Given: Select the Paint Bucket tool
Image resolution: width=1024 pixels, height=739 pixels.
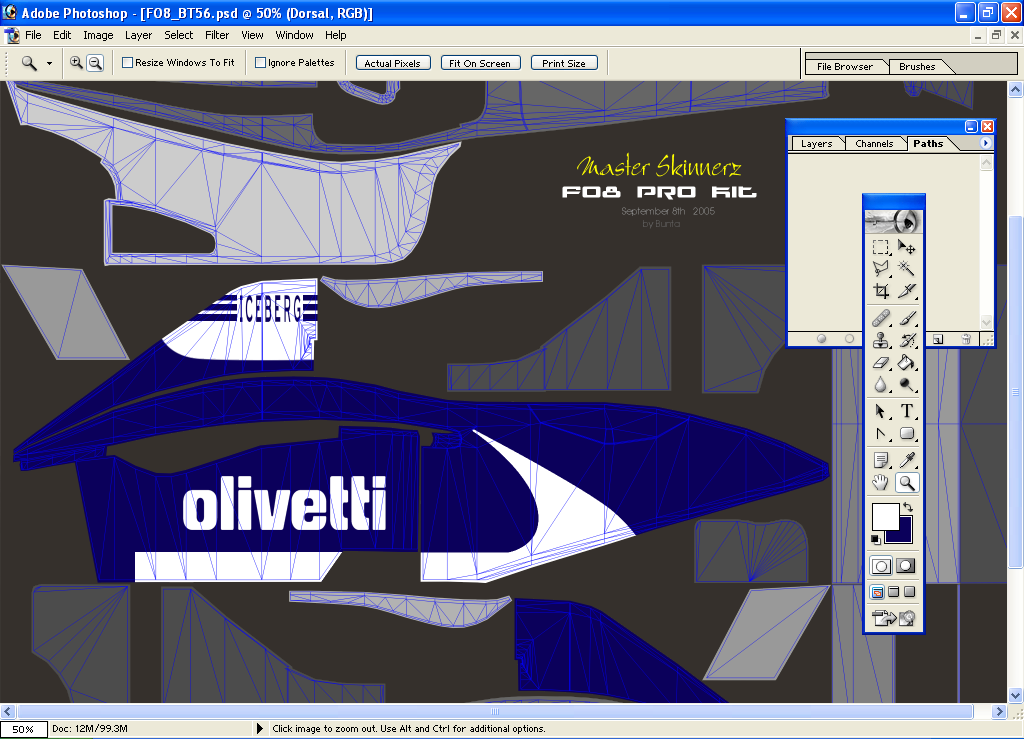Looking at the screenshot, I should pyautogui.click(x=906, y=362).
